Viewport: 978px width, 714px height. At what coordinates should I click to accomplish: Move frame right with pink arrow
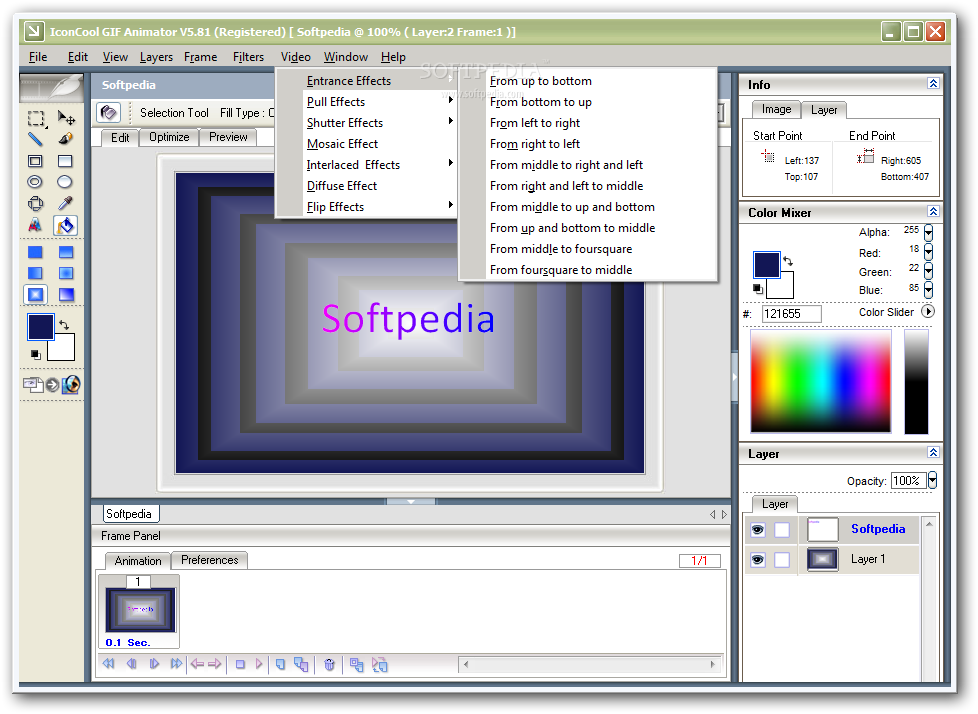click(x=215, y=663)
